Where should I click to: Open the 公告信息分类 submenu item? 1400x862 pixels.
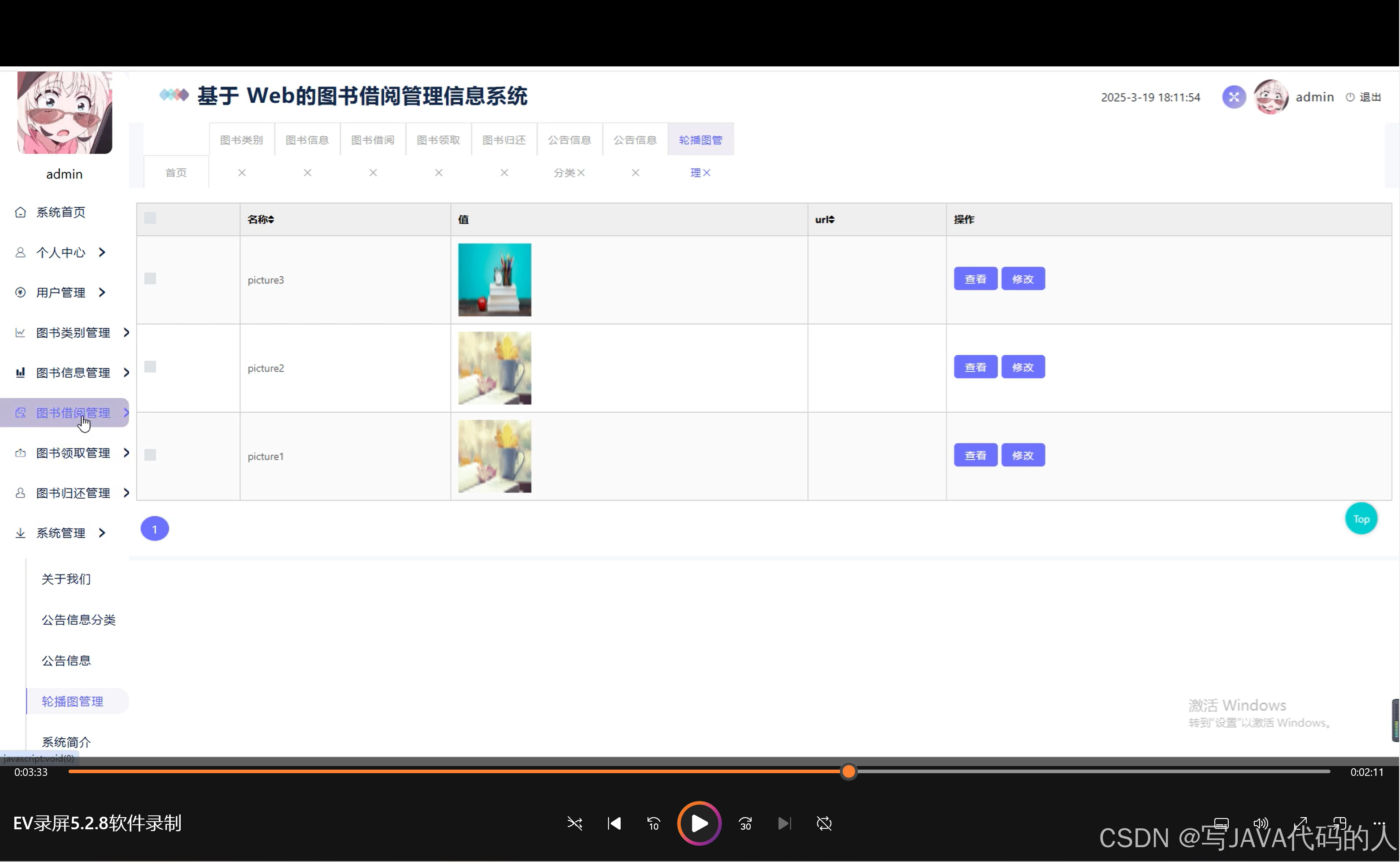78,620
